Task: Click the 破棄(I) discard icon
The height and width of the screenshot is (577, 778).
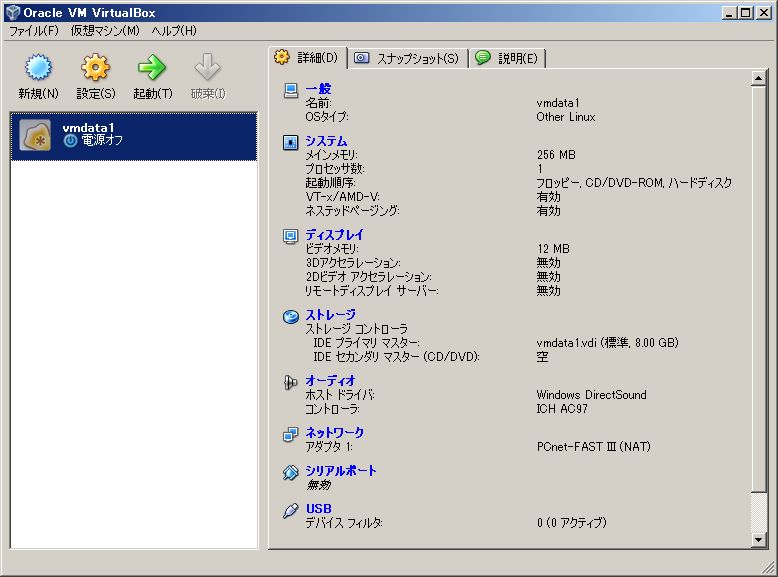Action: pos(207,67)
